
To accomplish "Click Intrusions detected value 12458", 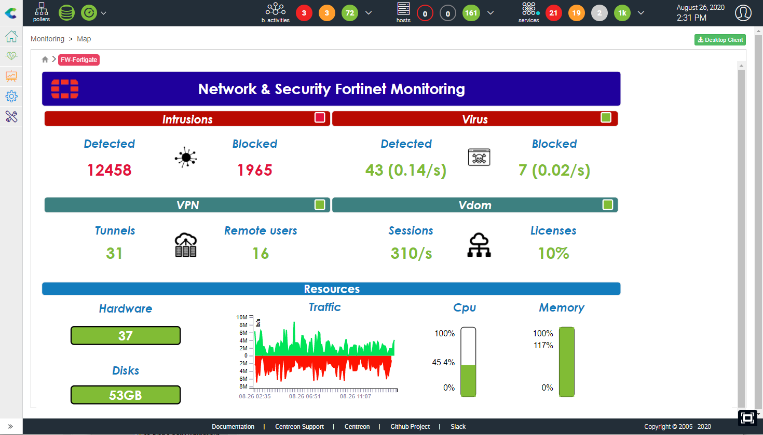I will [109, 170].
